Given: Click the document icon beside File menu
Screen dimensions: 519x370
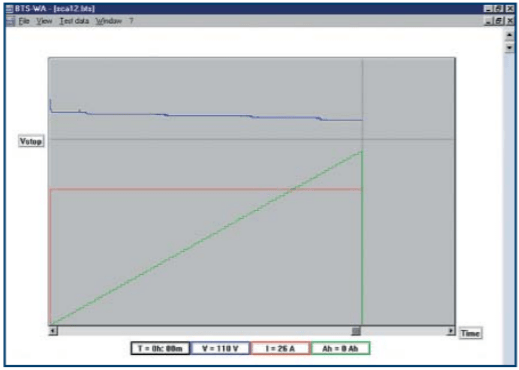Looking at the screenshot, I should pos(11,21).
